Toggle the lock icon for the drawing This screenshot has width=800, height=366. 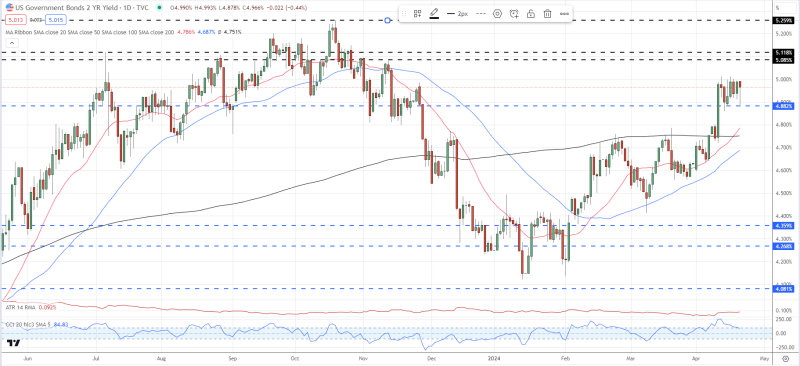coord(531,14)
